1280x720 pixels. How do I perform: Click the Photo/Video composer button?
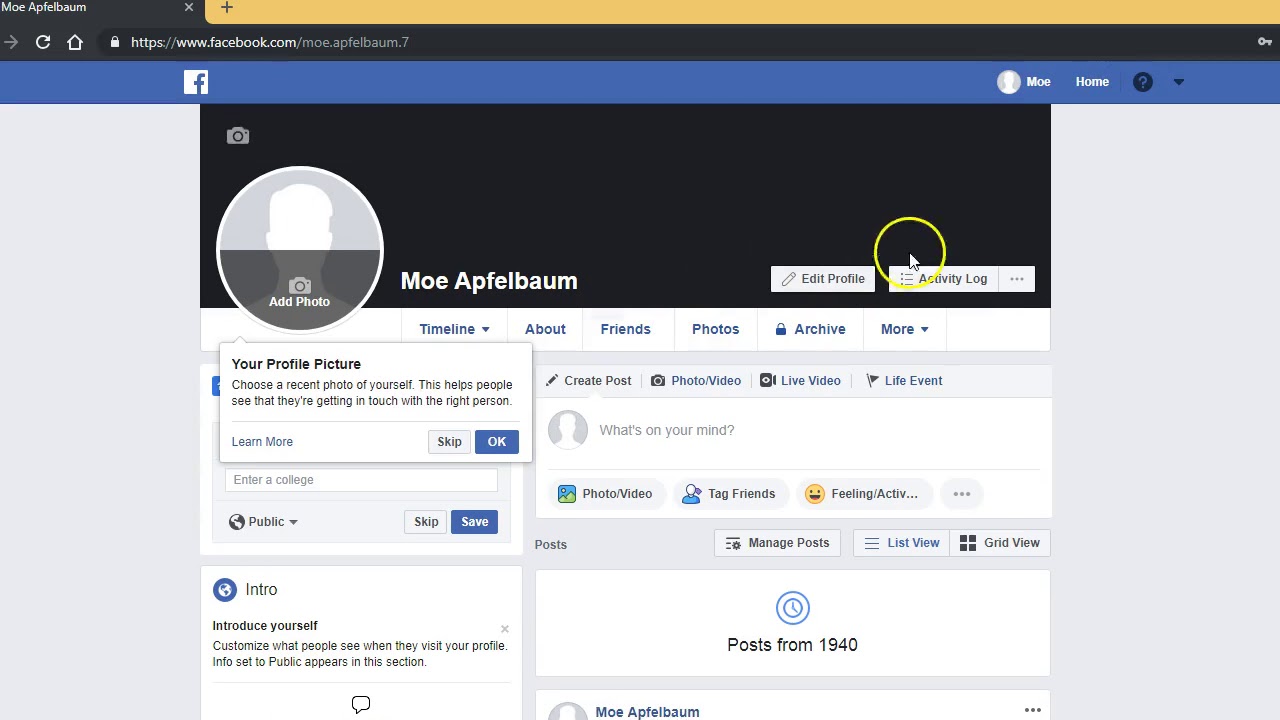click(605, 494)
